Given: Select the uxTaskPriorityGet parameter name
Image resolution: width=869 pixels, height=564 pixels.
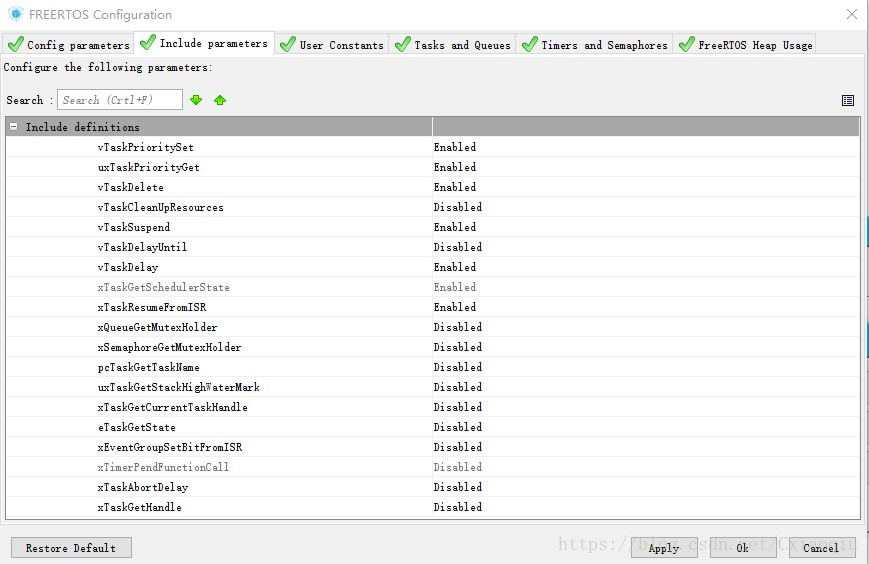Looking at the screenshot, I should [x=149, y=167].
